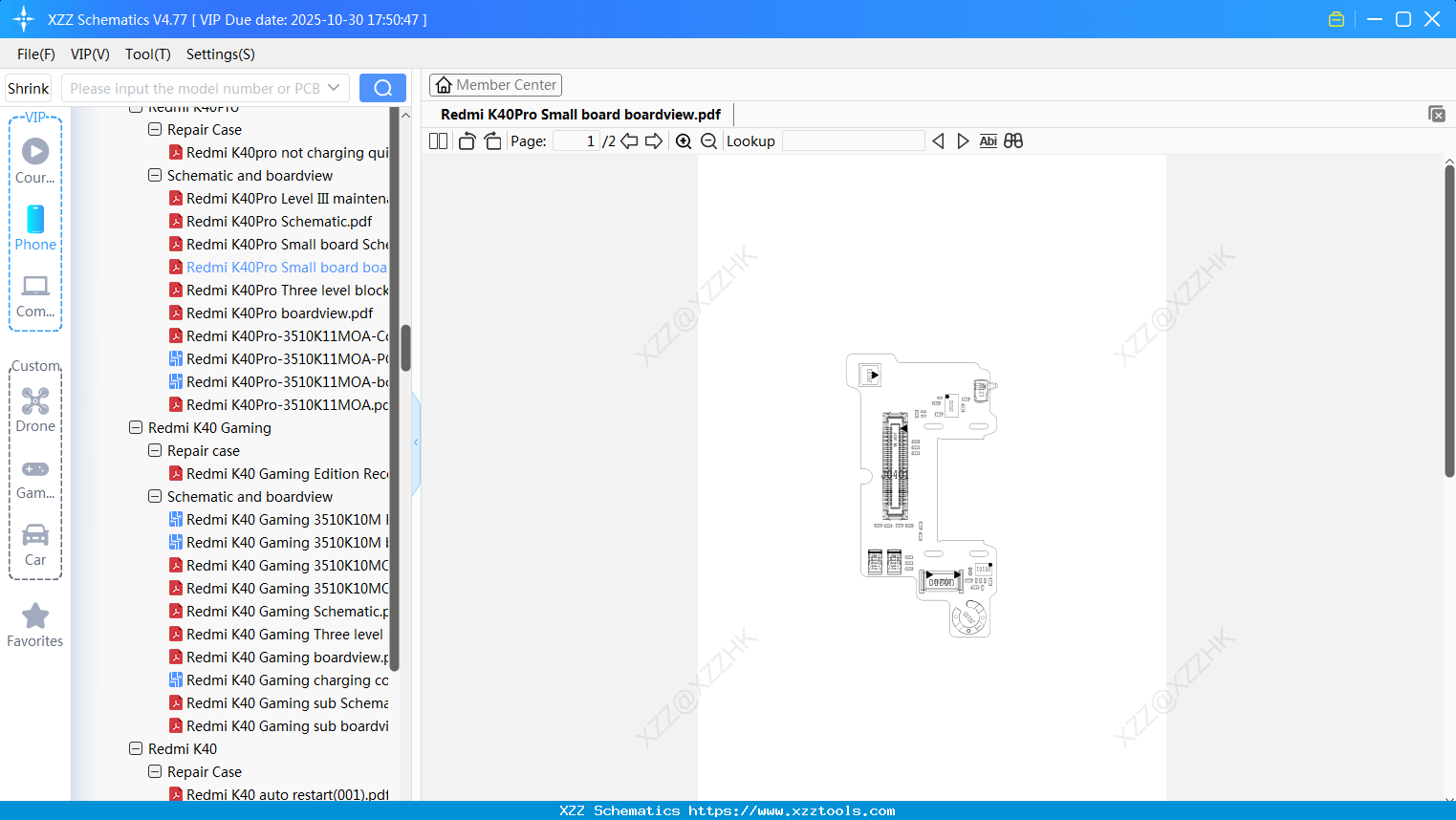Collapse the Redmi K40 tree node
Screen dimensions: 1456x820
136,748
